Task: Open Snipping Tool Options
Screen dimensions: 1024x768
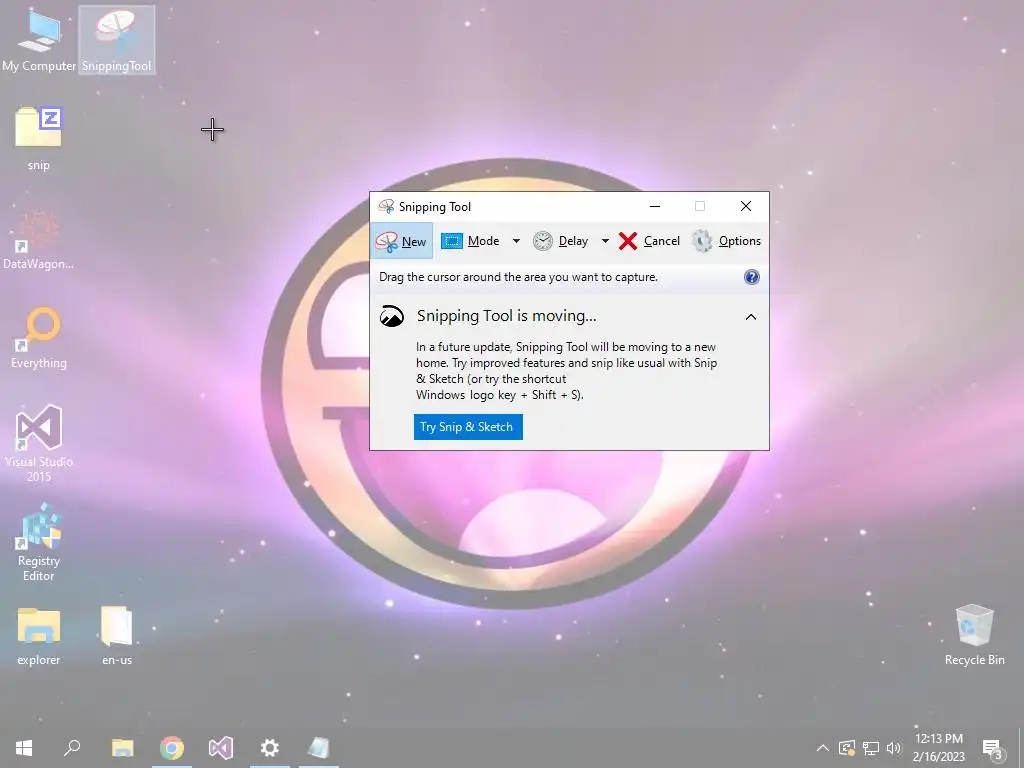Action: point(726,241)
